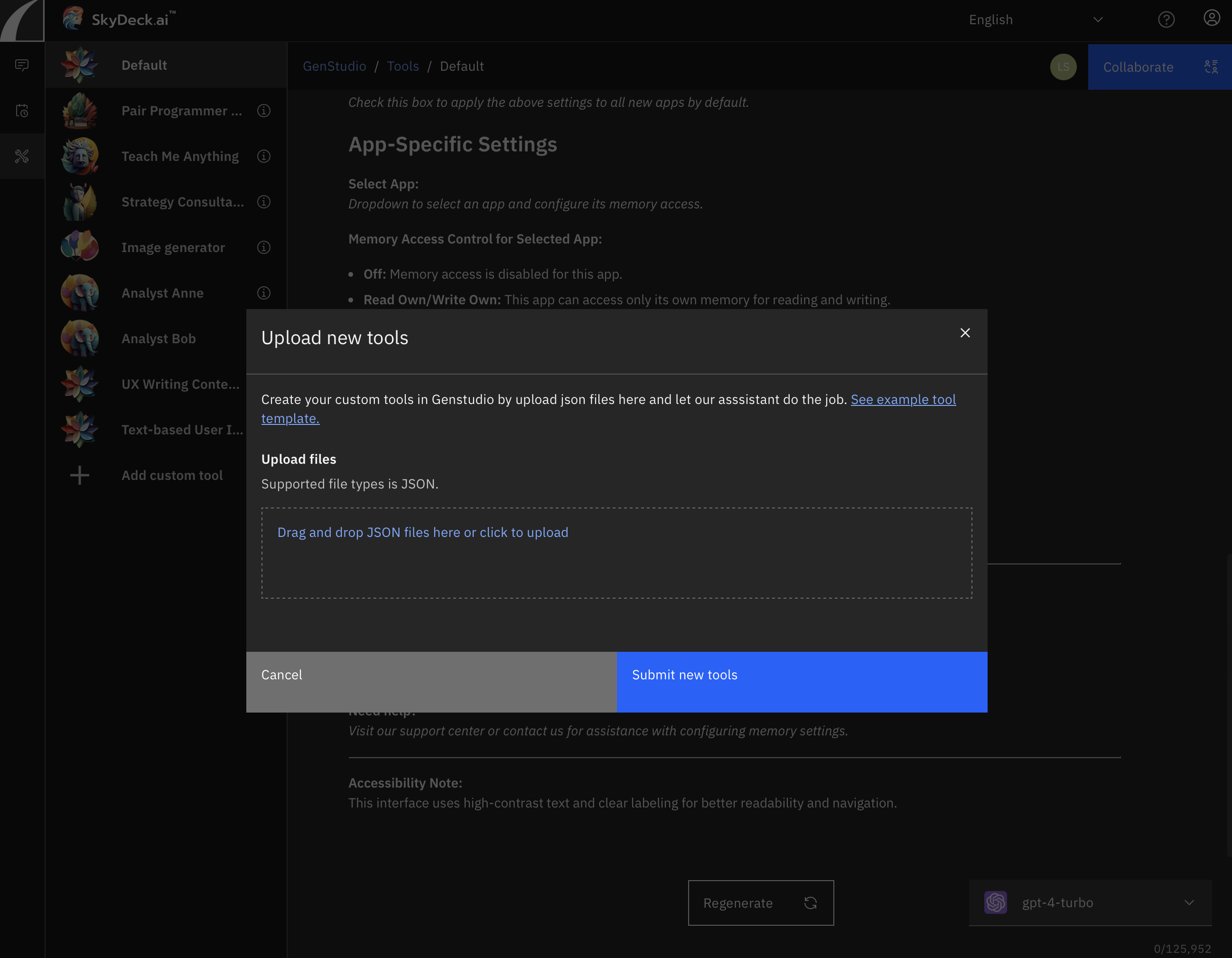Click the refresh icon inside Regenerate button

pyautogui.click(x=811, y=903)
